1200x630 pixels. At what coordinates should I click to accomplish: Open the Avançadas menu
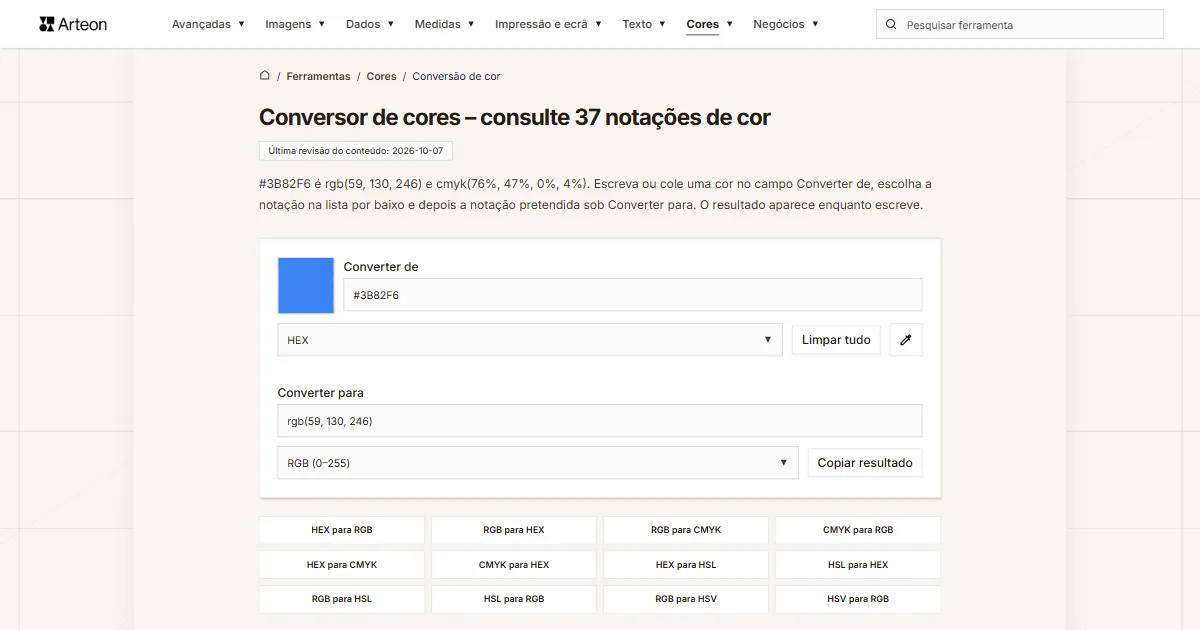[208, 24]
